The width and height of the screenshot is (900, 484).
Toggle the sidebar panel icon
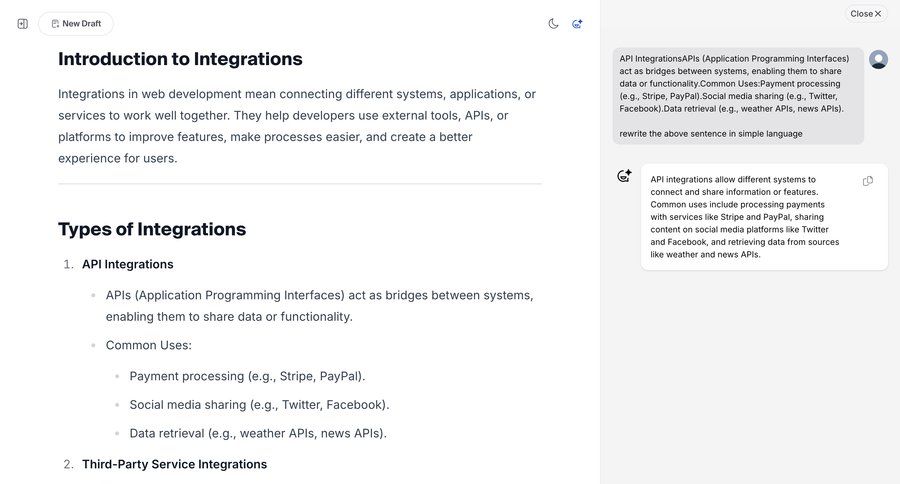tap(23, 24)
